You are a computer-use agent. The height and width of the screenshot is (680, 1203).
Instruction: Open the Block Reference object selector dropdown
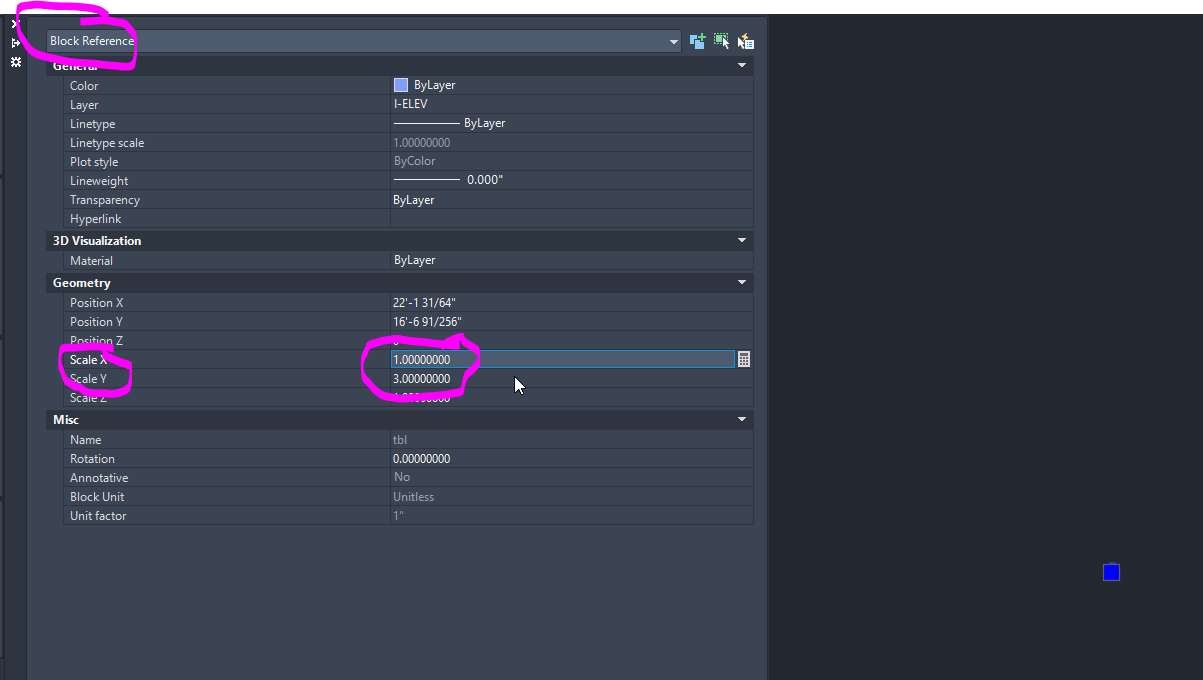click(x=675, y=41)
